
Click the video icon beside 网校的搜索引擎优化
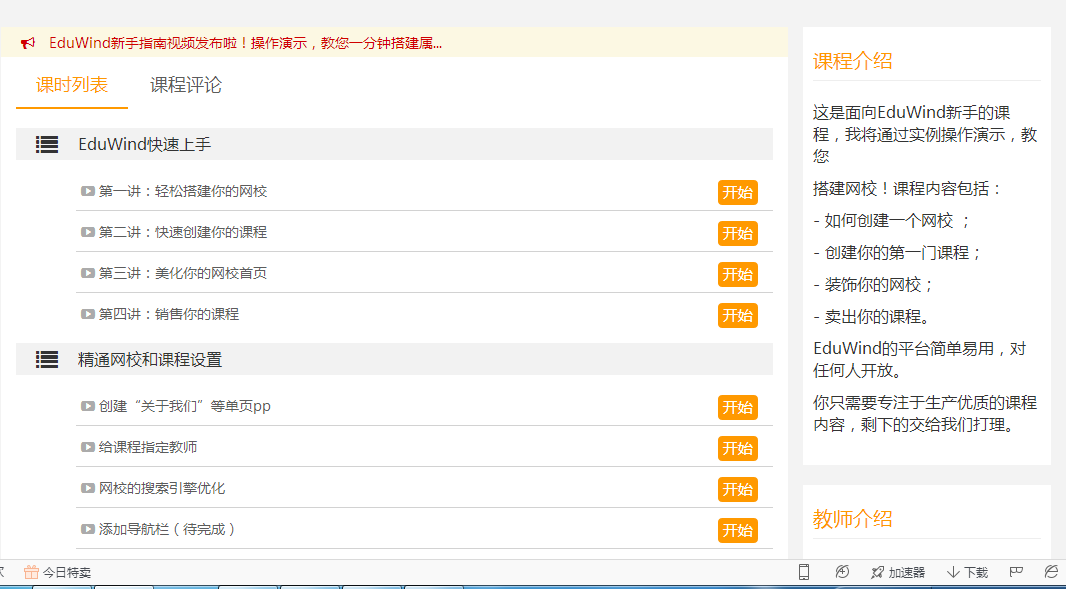click(88, 488)
